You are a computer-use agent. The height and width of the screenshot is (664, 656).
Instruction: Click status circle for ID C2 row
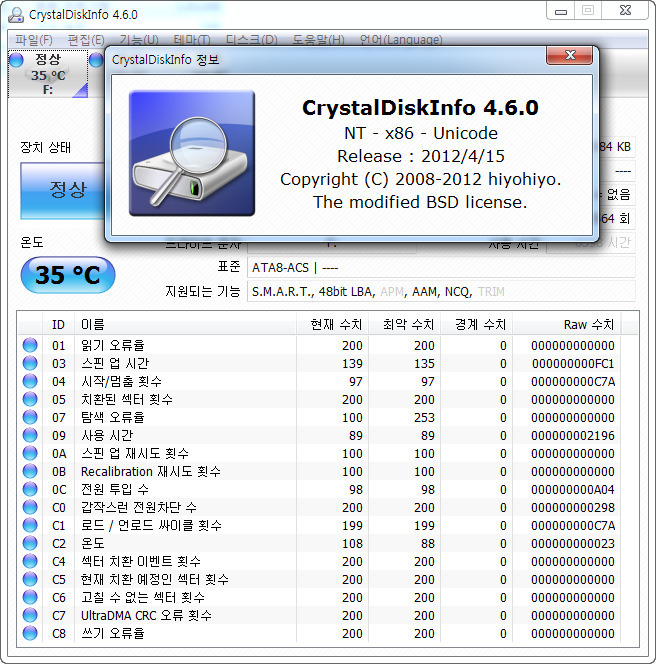[x=30, y=543]
